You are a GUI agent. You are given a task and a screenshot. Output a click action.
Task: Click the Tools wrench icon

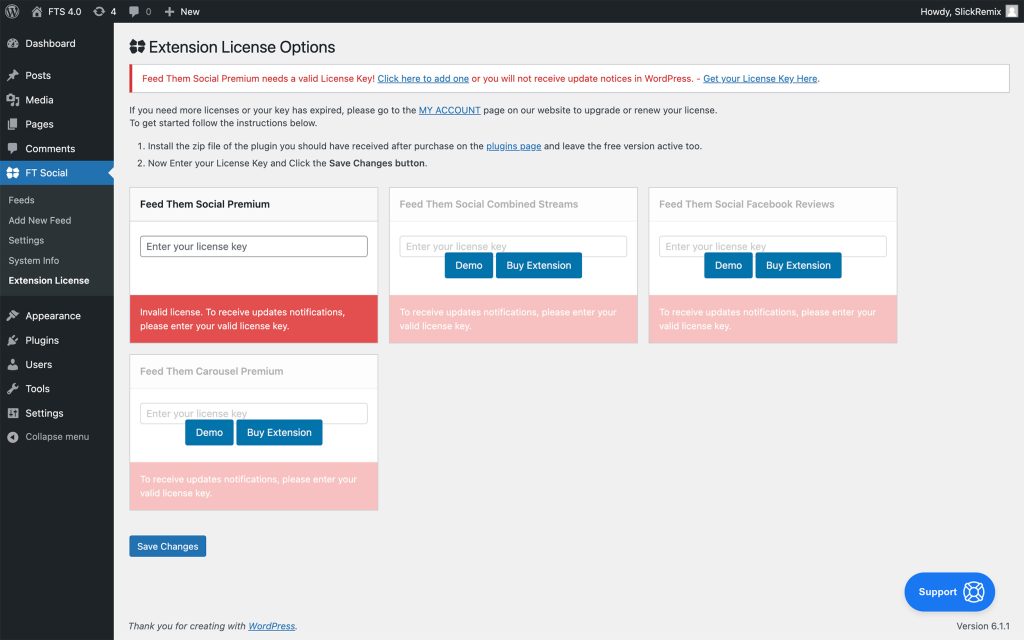point(12,389)
